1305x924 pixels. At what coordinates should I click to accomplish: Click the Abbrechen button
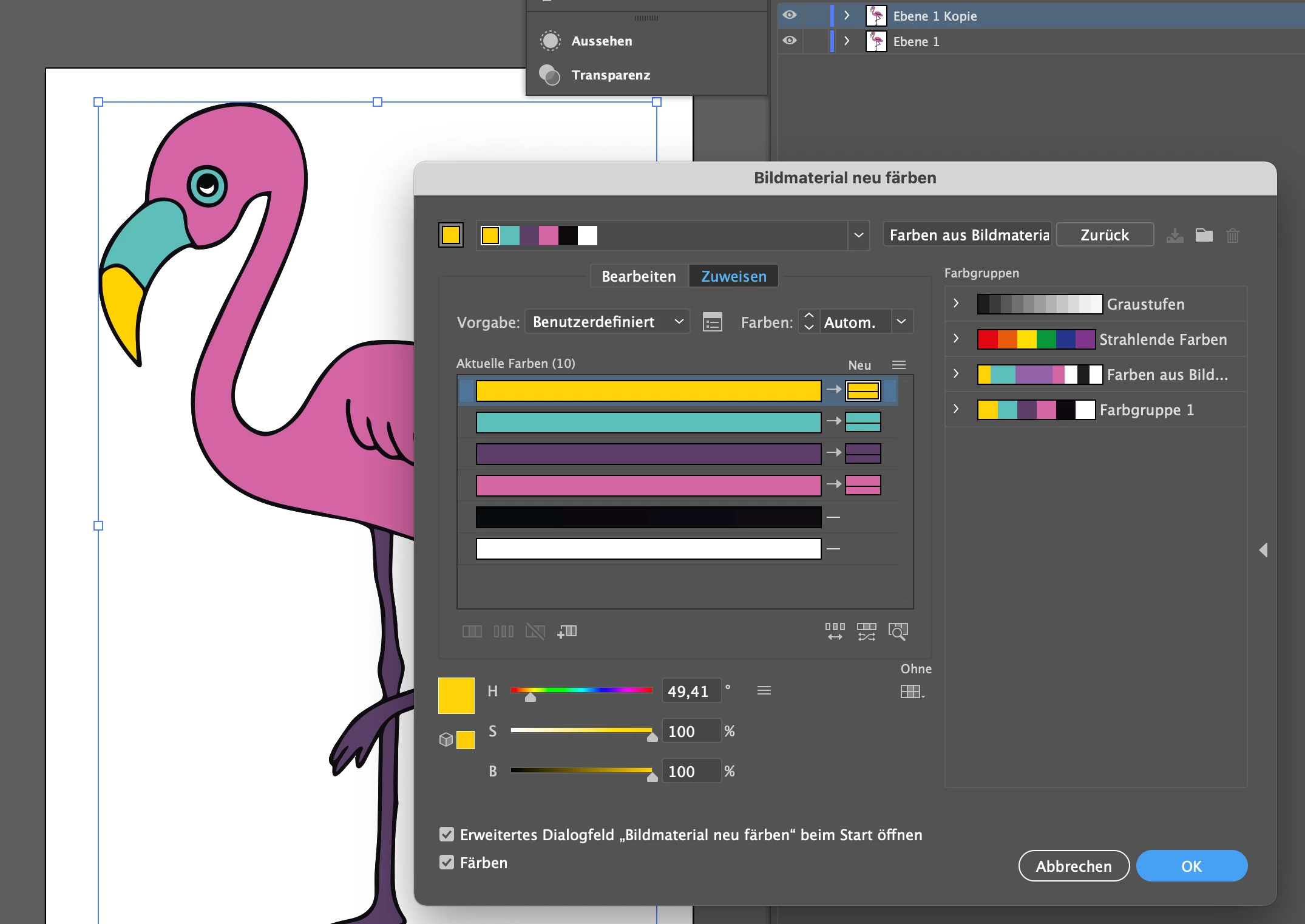pos(1073,866)
